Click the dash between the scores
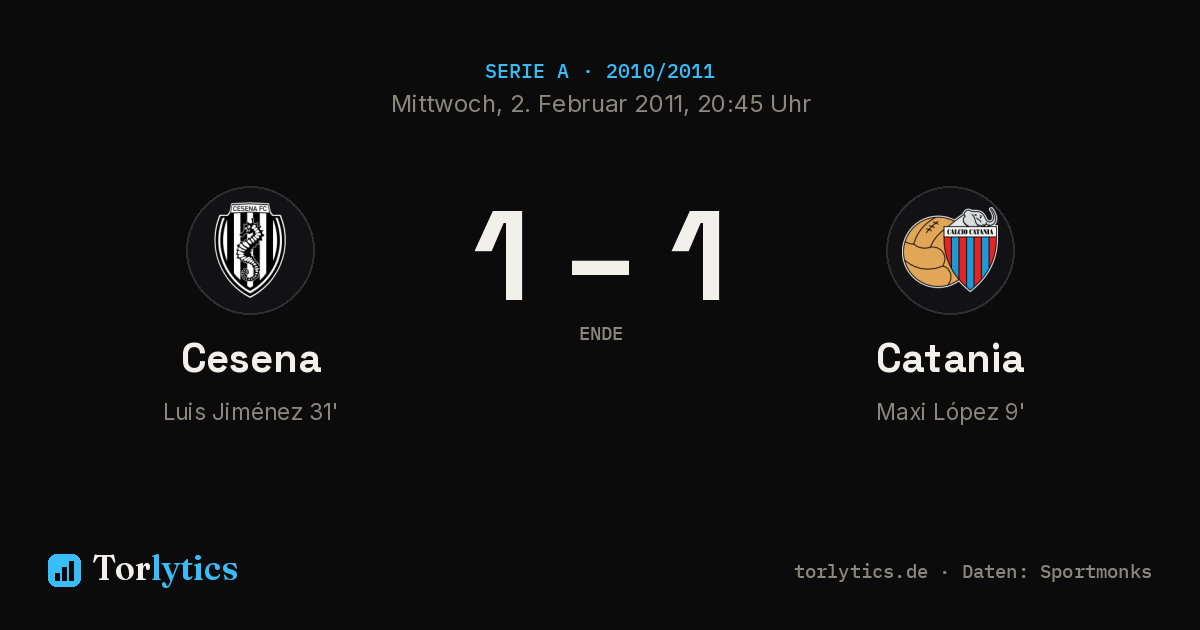1200x630 pixels. (x=600, y=268)
